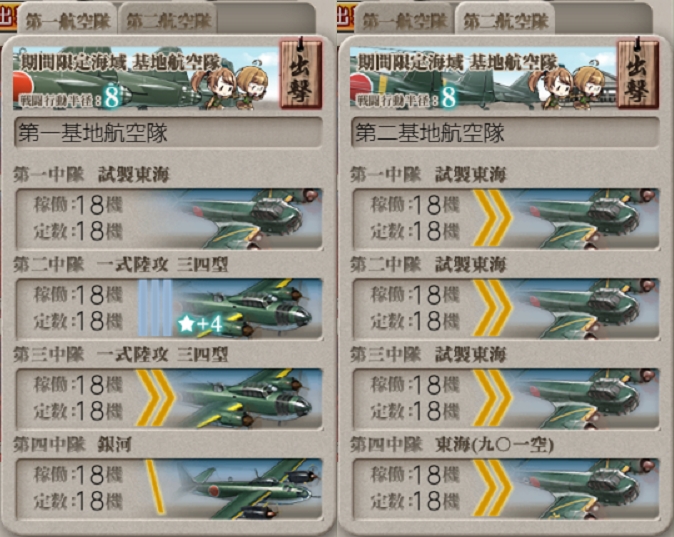
Task: Click the 第一基地航空隊 name field
Action: [x=168, y=132]
